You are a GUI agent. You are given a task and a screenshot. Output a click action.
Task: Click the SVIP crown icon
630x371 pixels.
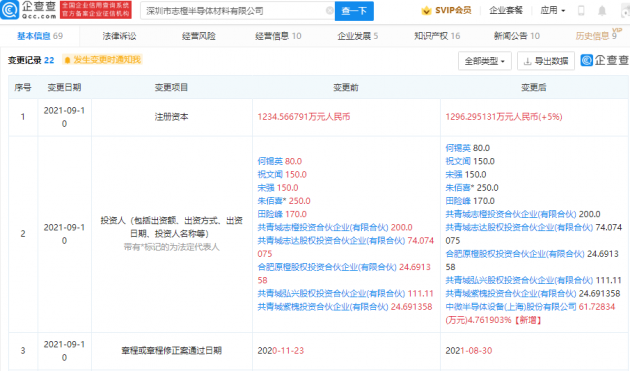[x=426, y=11]
